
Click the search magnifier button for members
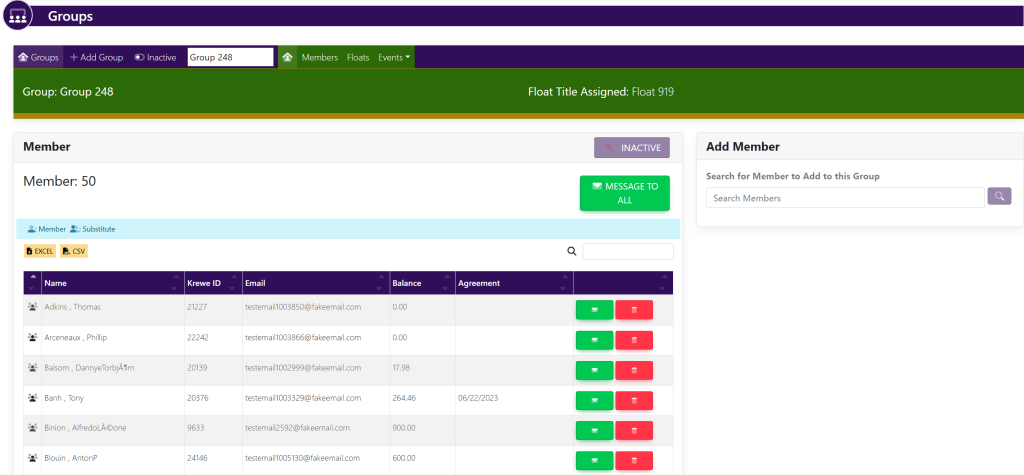point(999,197)
